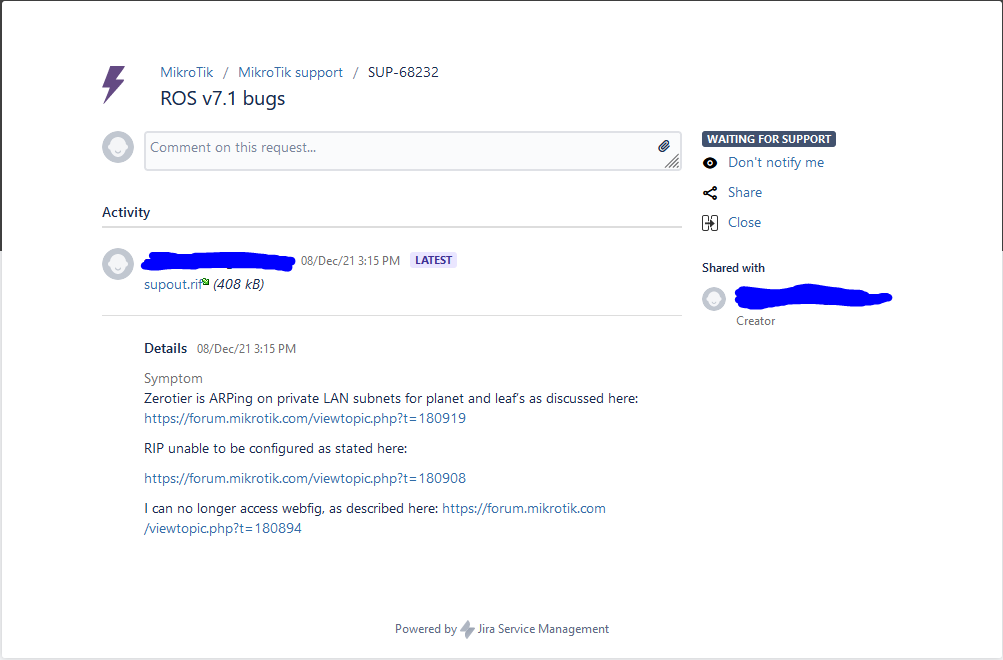Click the purple lightning bolt MikroTik portal logo
This screenshot has height=660, width=1003.
[114, 84]
